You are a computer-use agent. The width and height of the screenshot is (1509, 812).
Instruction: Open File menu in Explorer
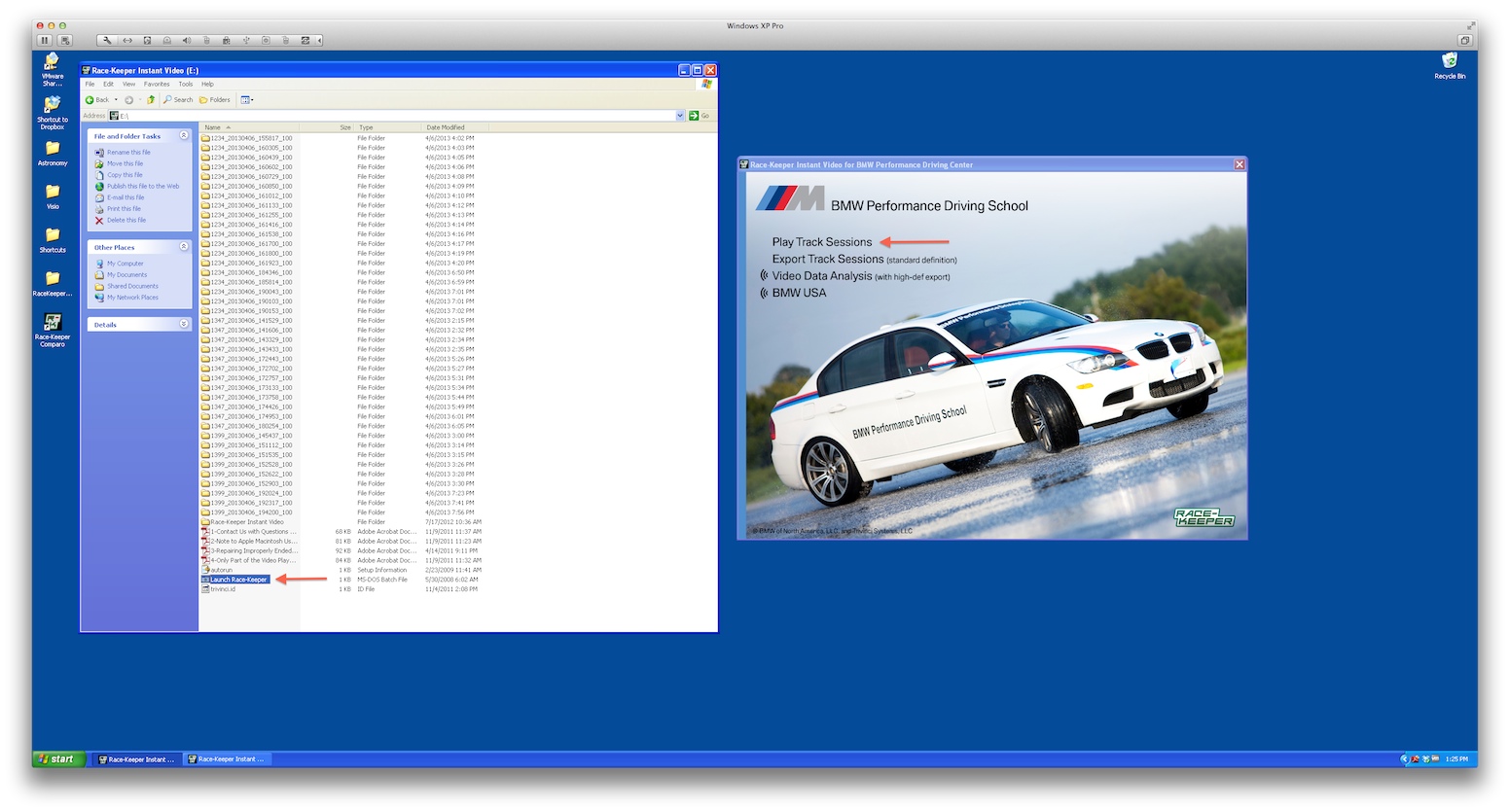(x=90, y=84)
